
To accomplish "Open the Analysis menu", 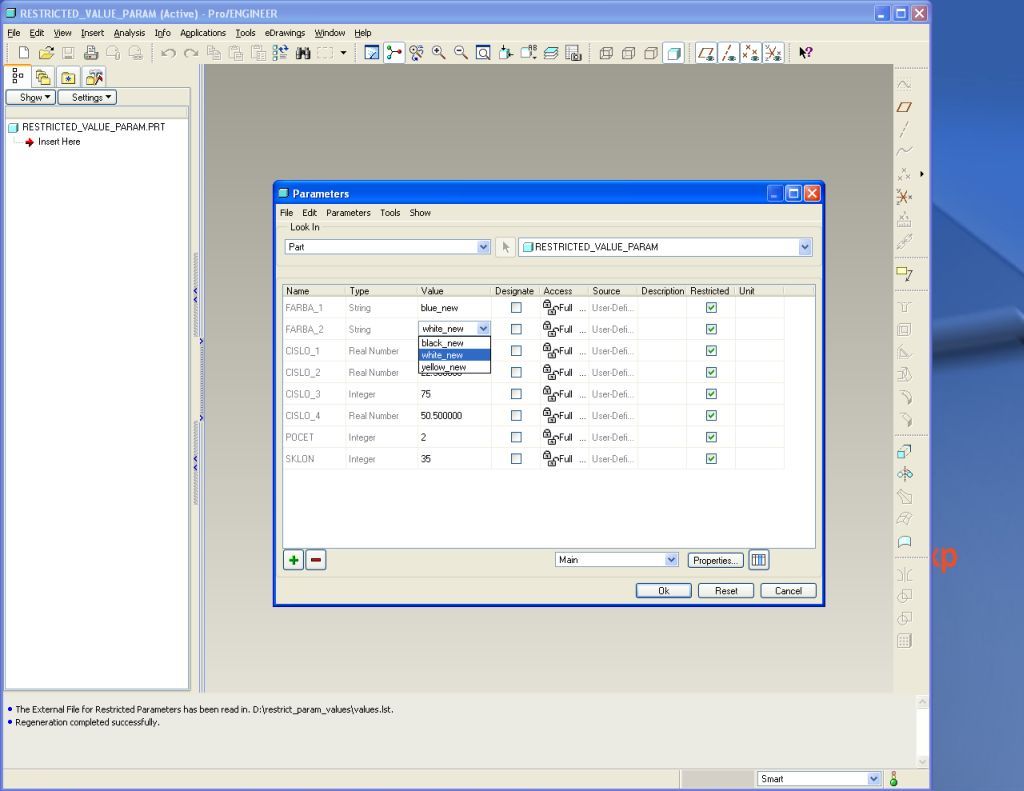I will coord(129,33).
